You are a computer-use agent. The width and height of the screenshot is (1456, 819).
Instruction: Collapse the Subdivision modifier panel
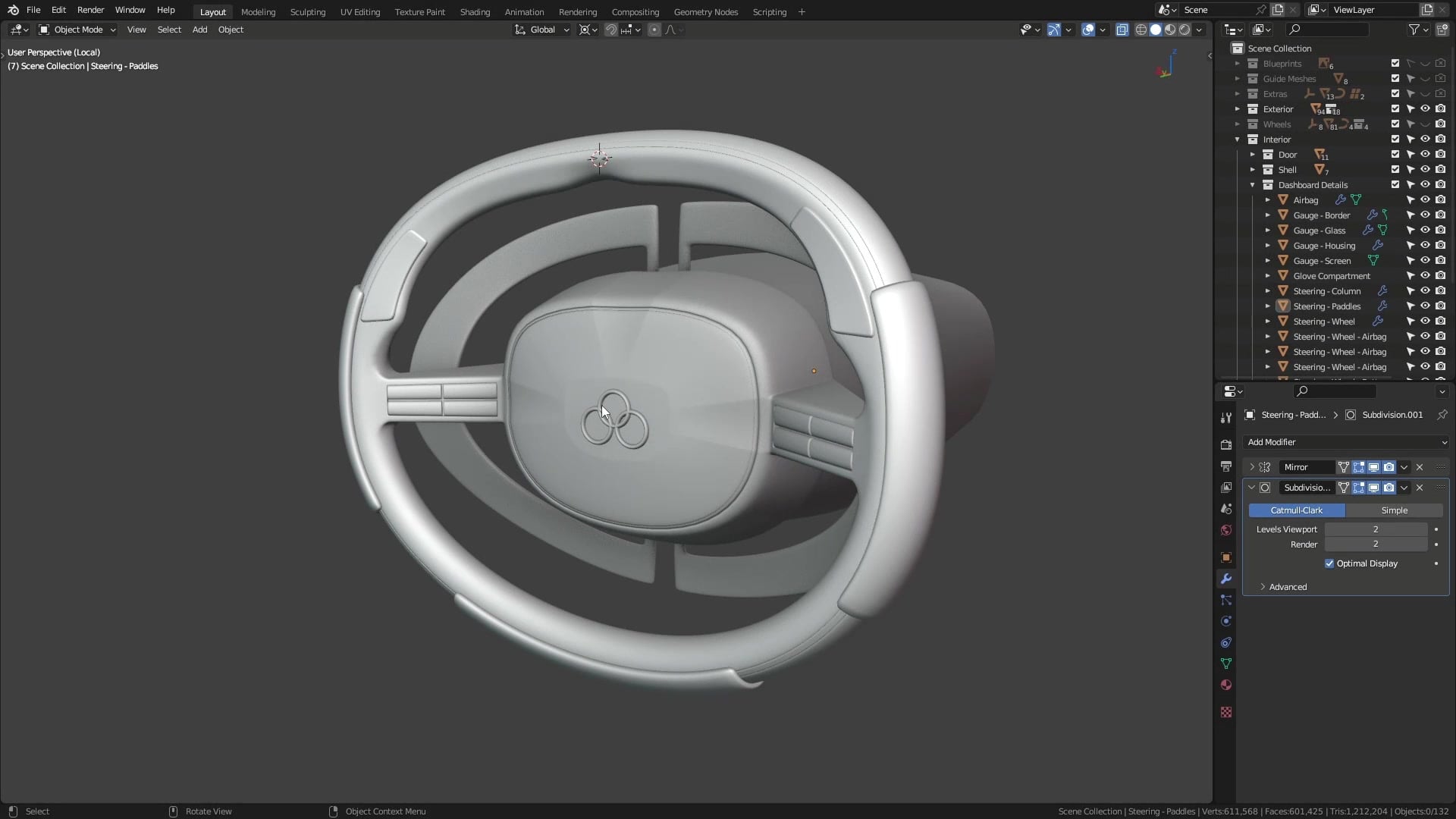tap(1252, 488)
